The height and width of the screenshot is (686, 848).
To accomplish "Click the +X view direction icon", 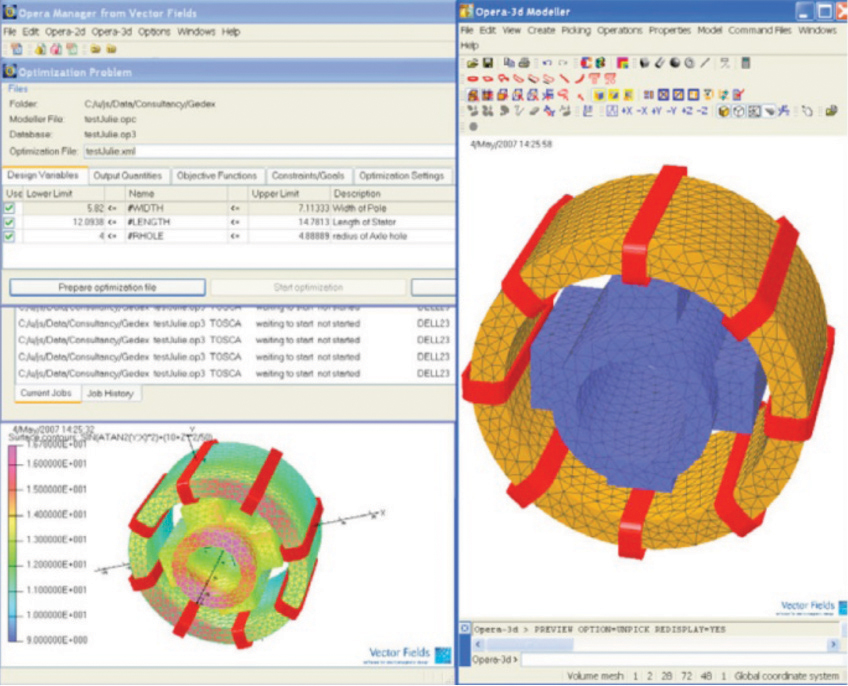I will pos(626,111).
